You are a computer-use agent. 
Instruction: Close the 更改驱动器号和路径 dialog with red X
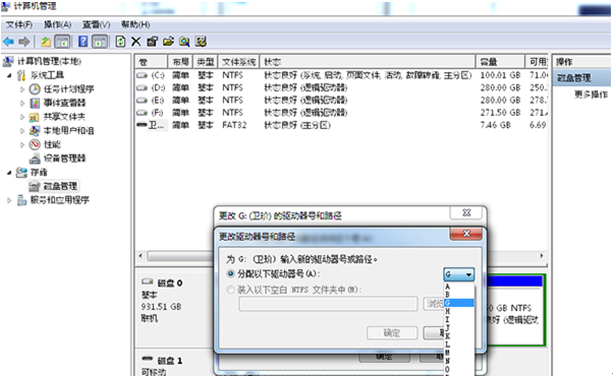click(x=466, y=234)
